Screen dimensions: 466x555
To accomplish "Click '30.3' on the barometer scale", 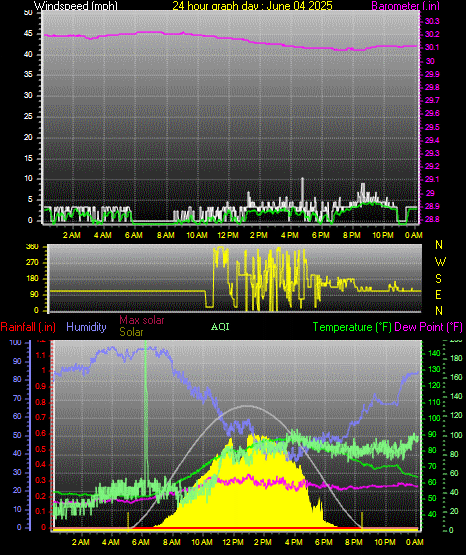I will point(432,21).
